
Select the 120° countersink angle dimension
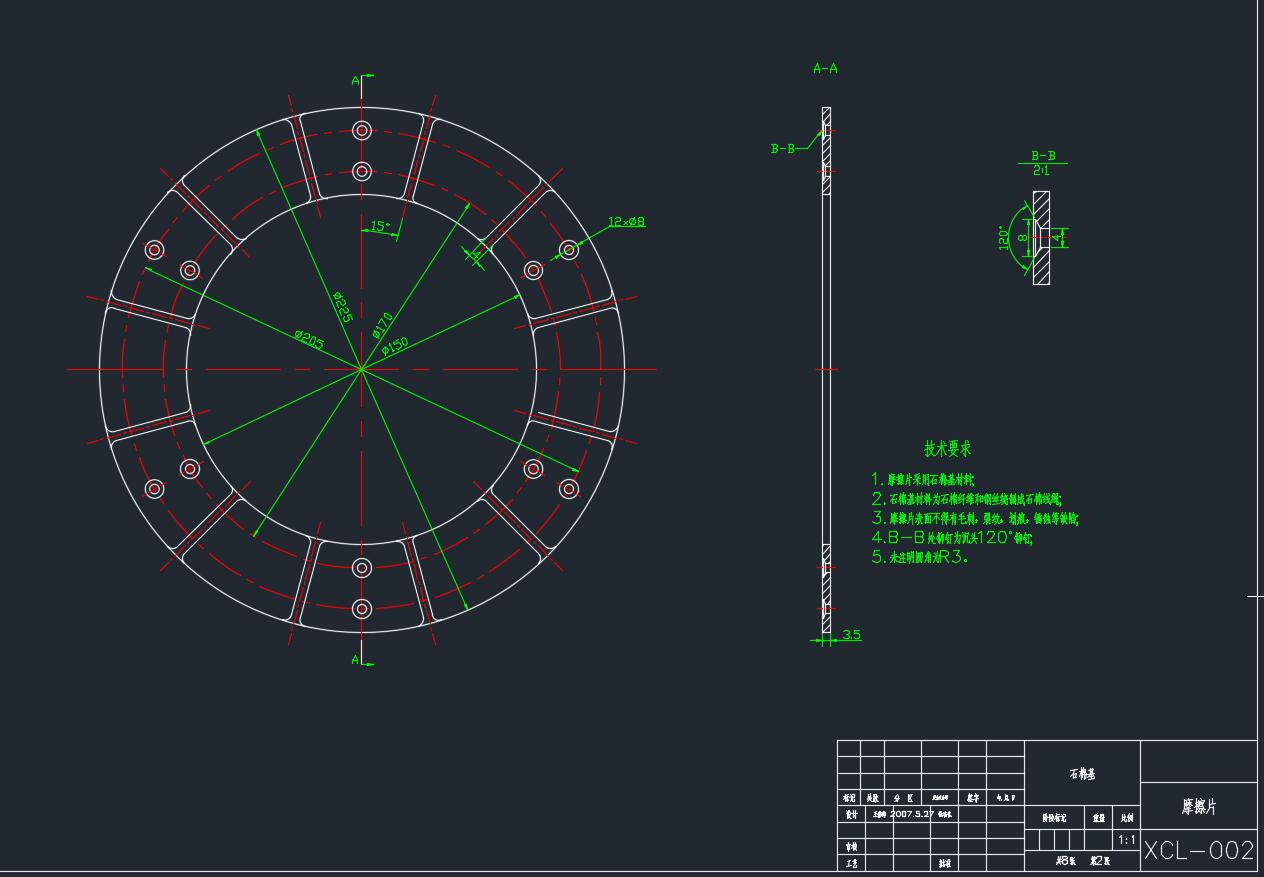click(1004, 237)
